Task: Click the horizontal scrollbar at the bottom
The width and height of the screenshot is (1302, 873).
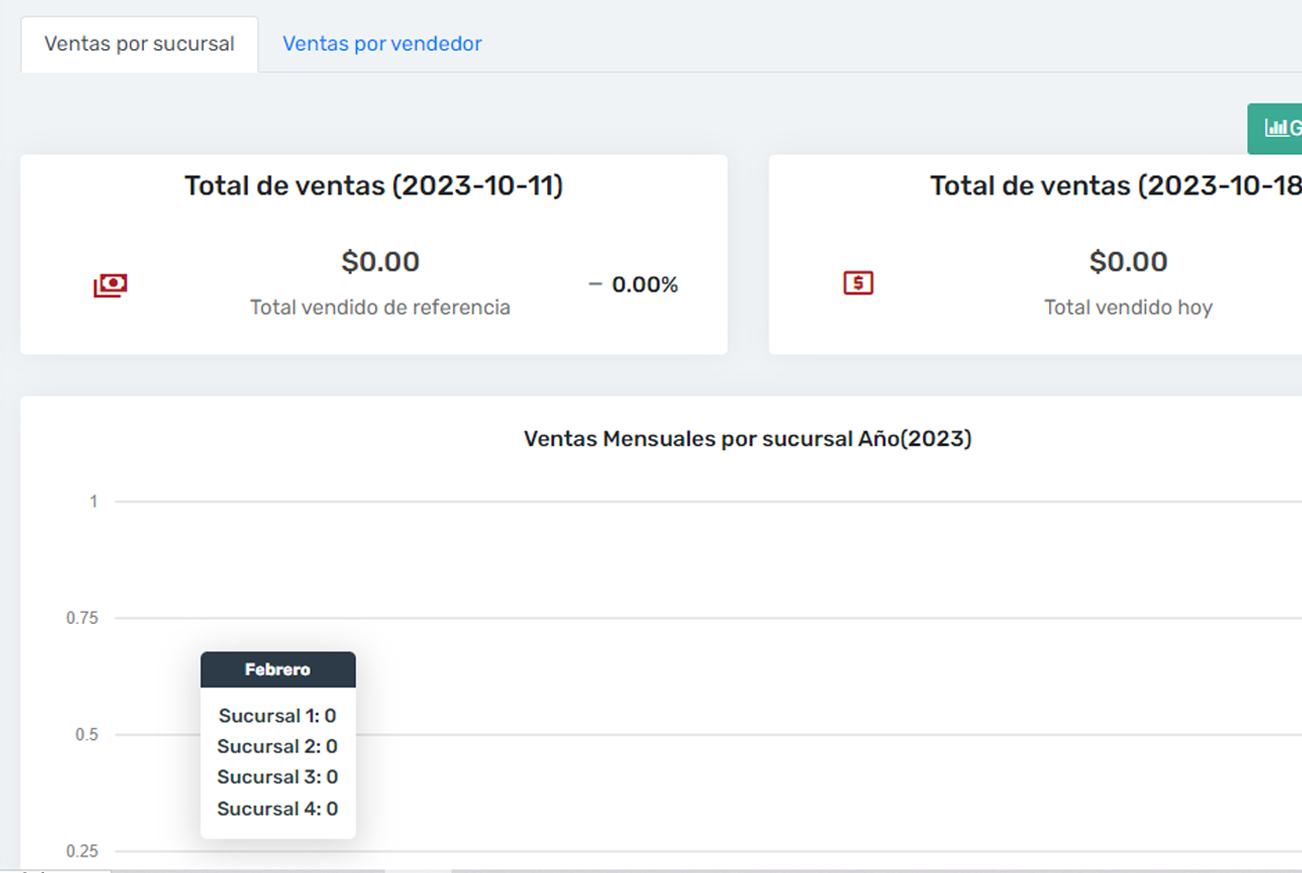Action: coord(250,870)
